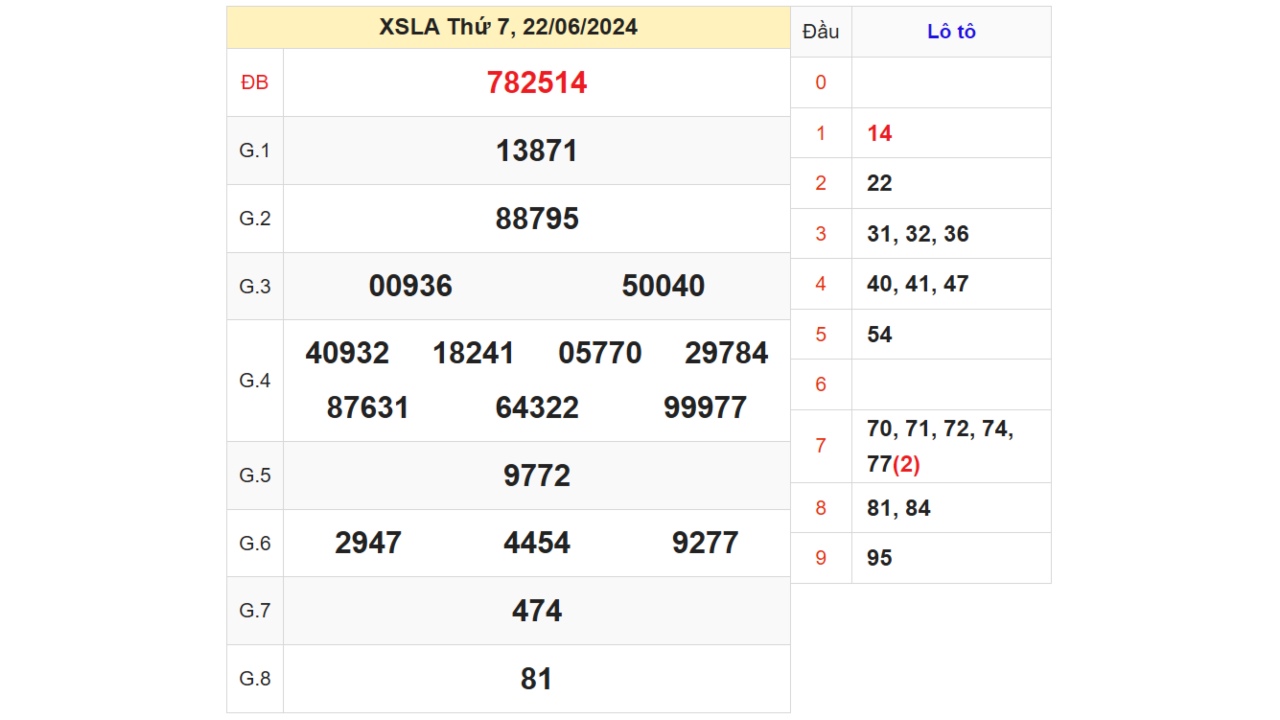Click fourth prize number 64322
The width and height of the screenshot is (1280, 720).
(537, 408)
